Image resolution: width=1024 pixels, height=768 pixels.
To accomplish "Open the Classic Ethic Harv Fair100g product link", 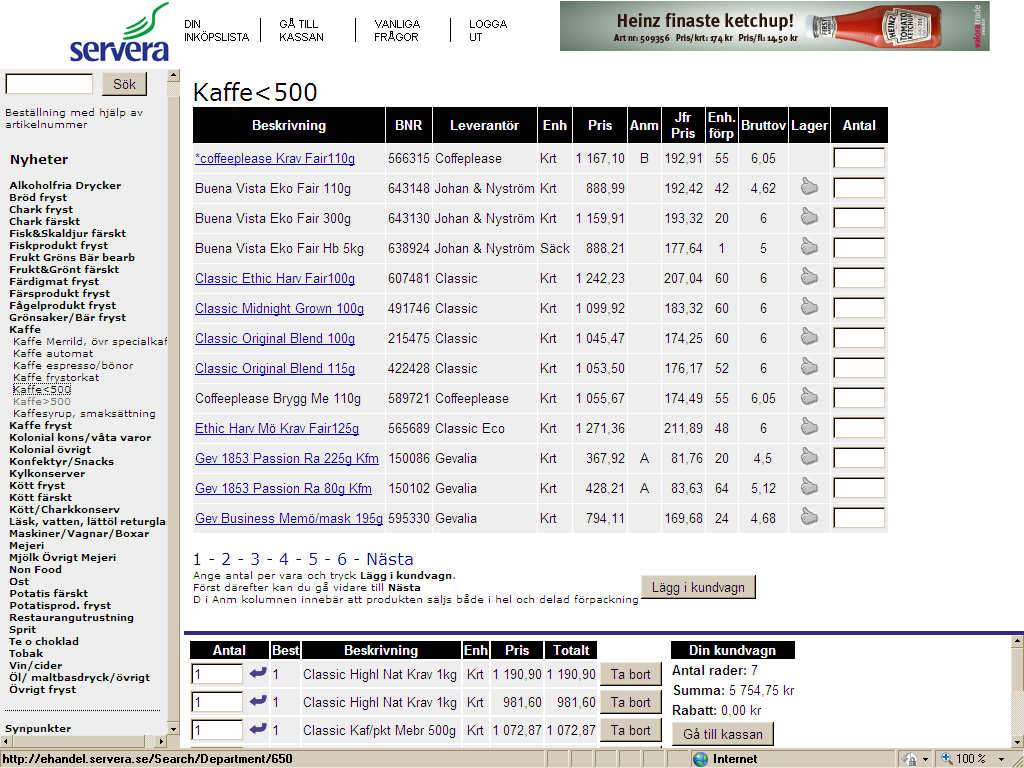I will pos(275,279).
